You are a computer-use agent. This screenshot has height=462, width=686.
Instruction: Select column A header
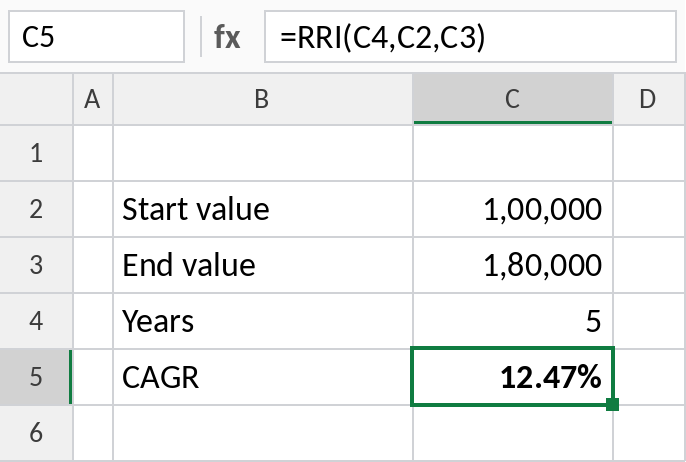(x=93, y=99)
